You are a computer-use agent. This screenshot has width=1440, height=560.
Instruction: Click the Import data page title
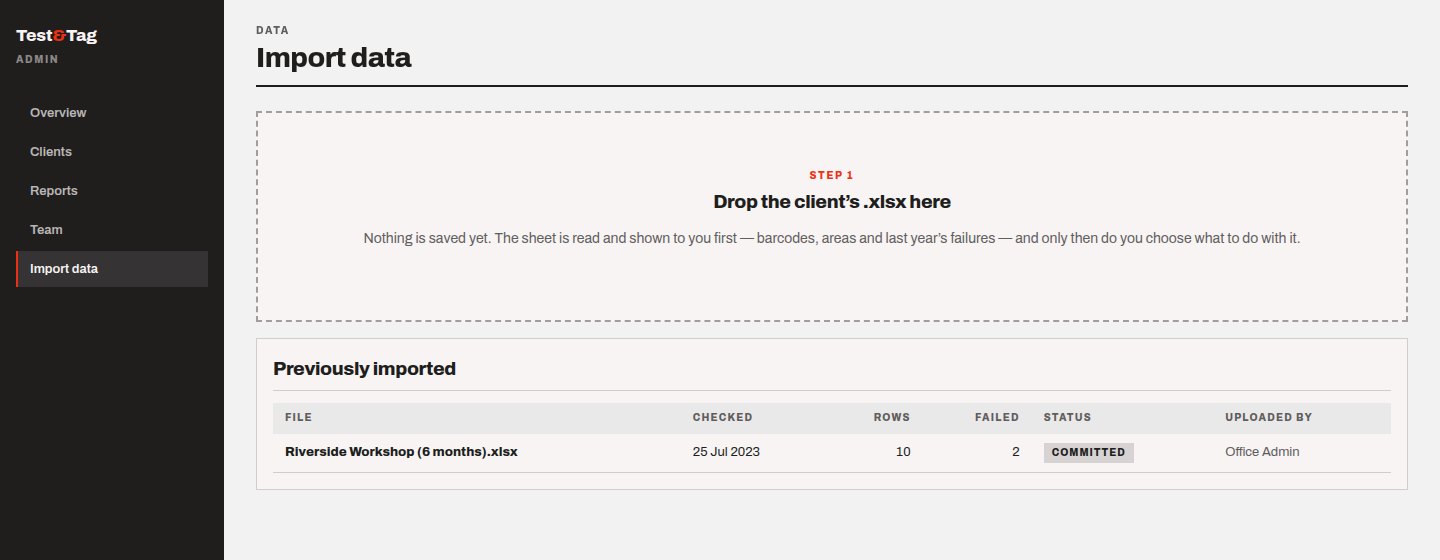click(333, 58)
